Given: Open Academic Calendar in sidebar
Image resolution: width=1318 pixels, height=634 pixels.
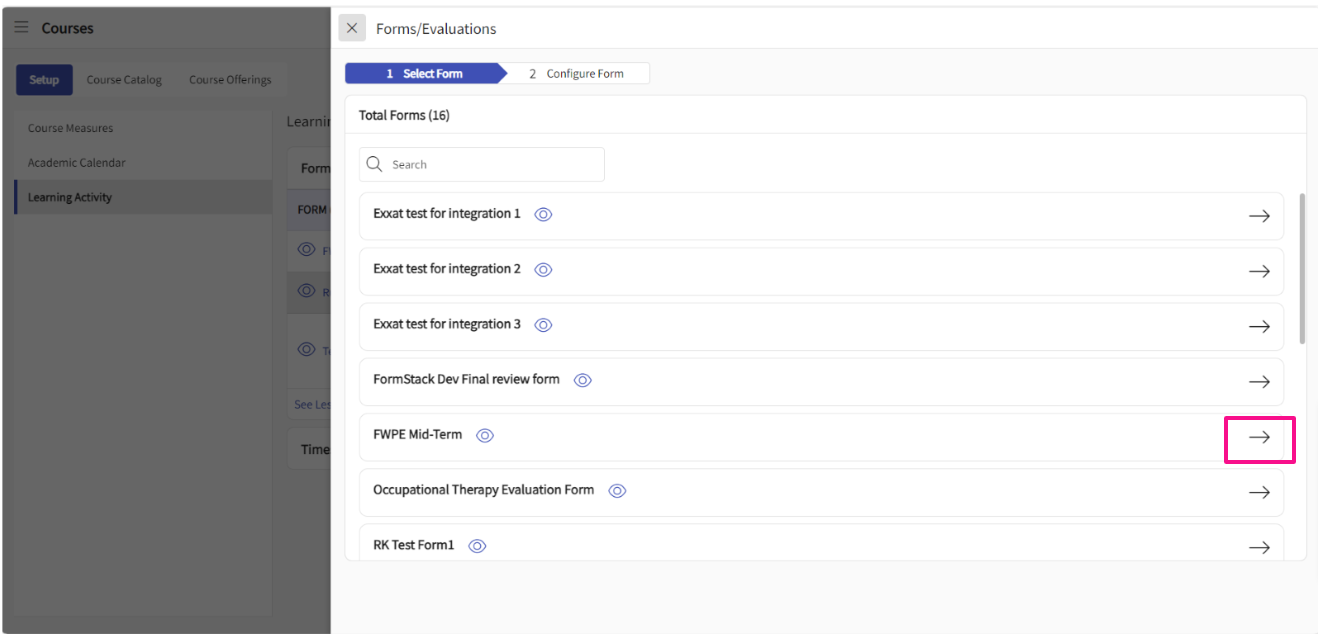Looking at the screenshot, I should click(x=77, y=163).
